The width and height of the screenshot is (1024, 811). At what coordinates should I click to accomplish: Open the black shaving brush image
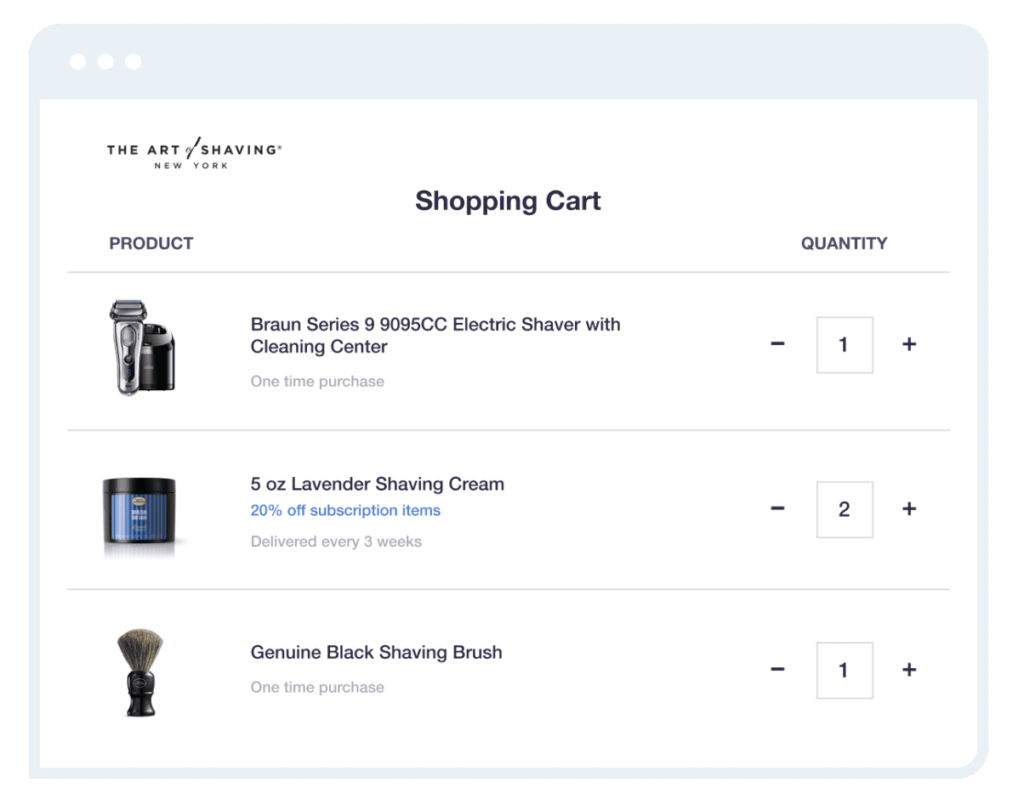140,673
